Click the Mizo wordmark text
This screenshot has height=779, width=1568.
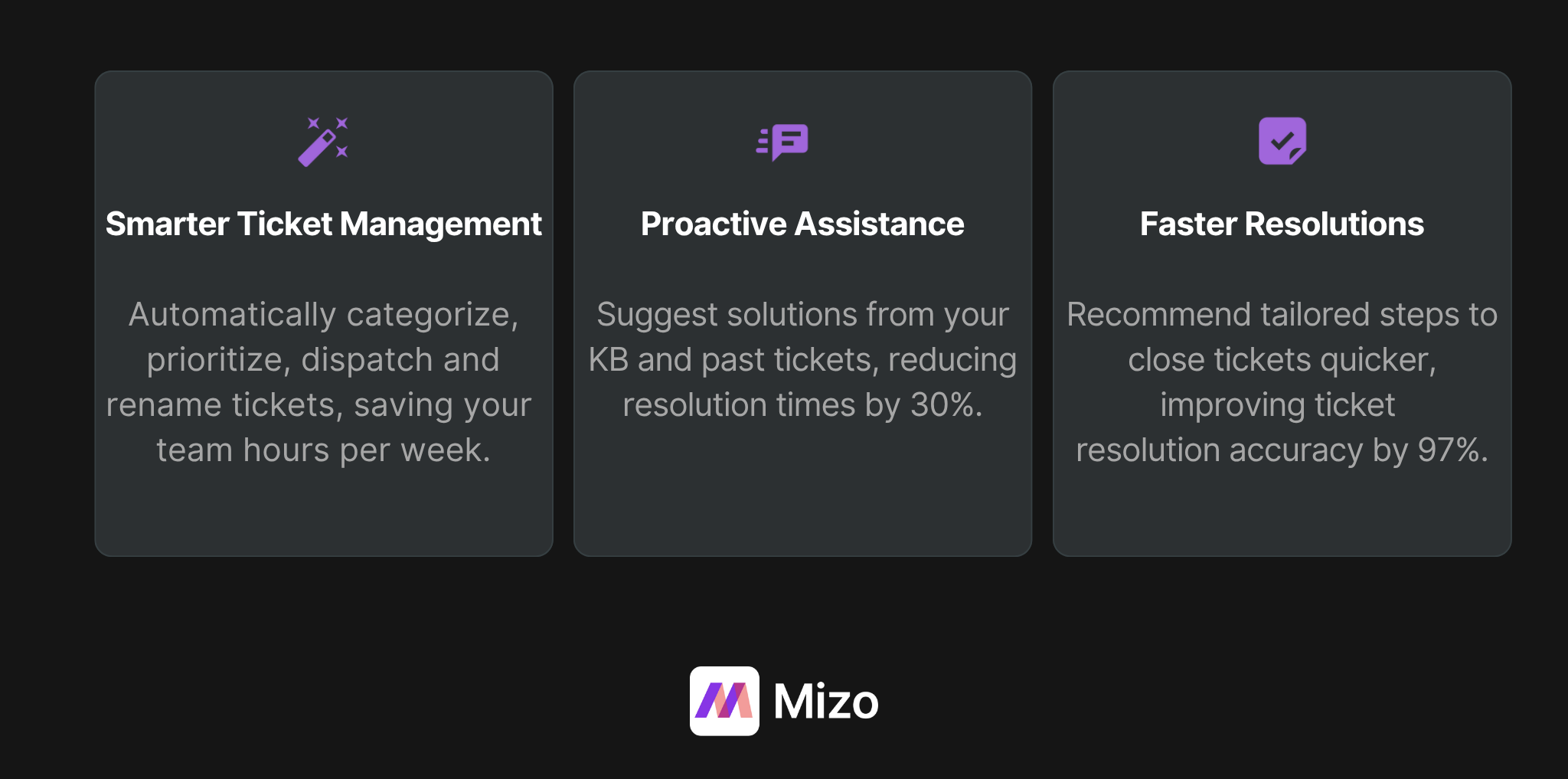point(825,702)
